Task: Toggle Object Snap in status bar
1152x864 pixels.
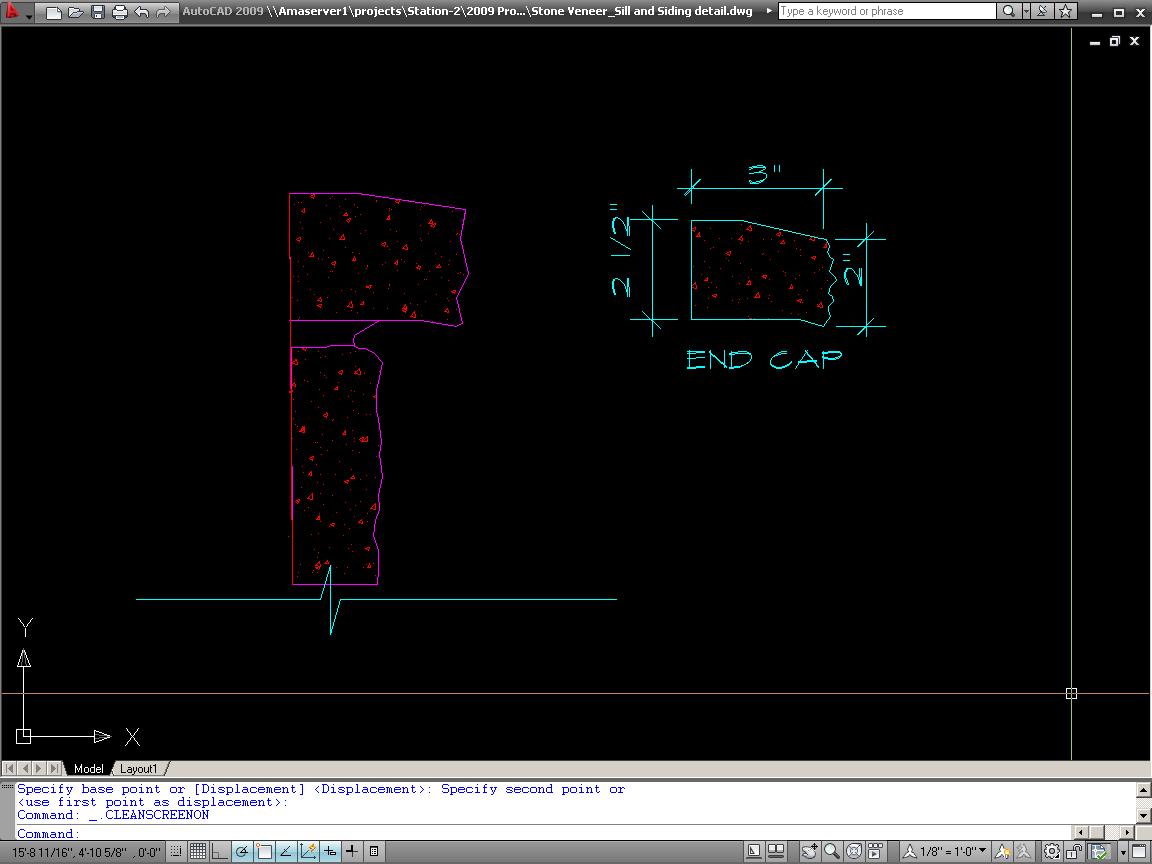Action: (264, 852)
